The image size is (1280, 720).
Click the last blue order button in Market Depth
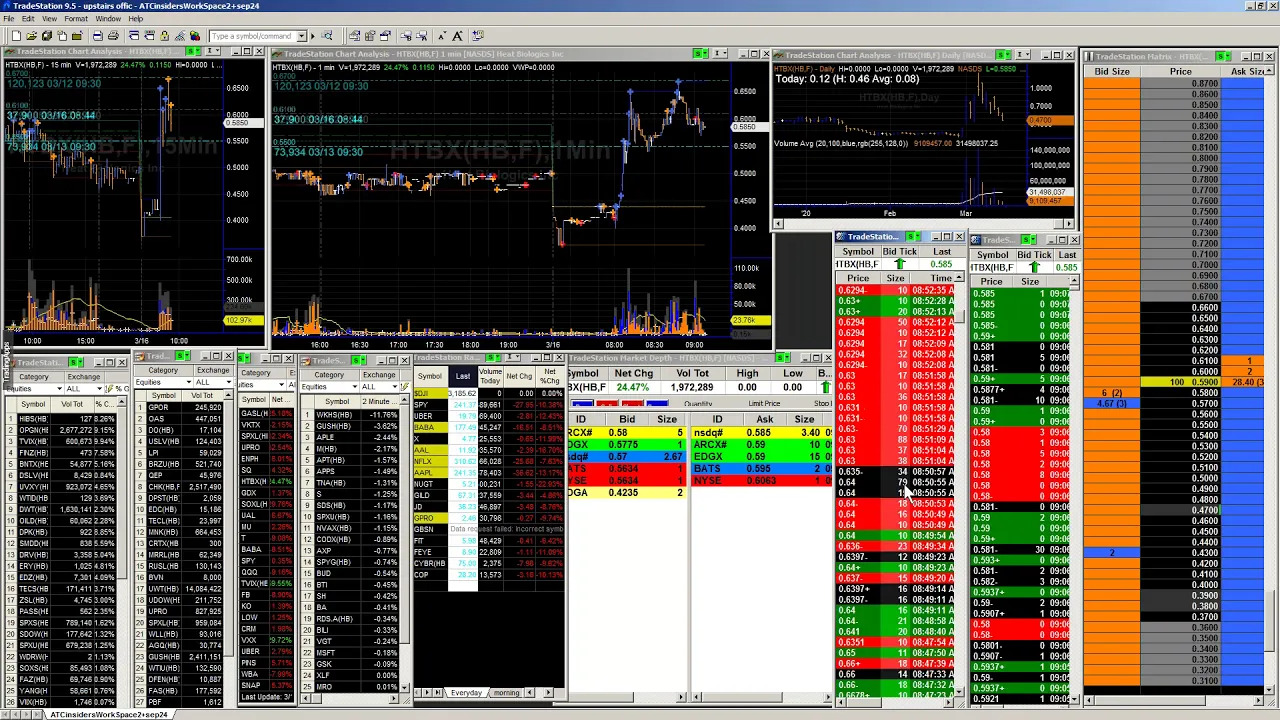pos(657,404)
